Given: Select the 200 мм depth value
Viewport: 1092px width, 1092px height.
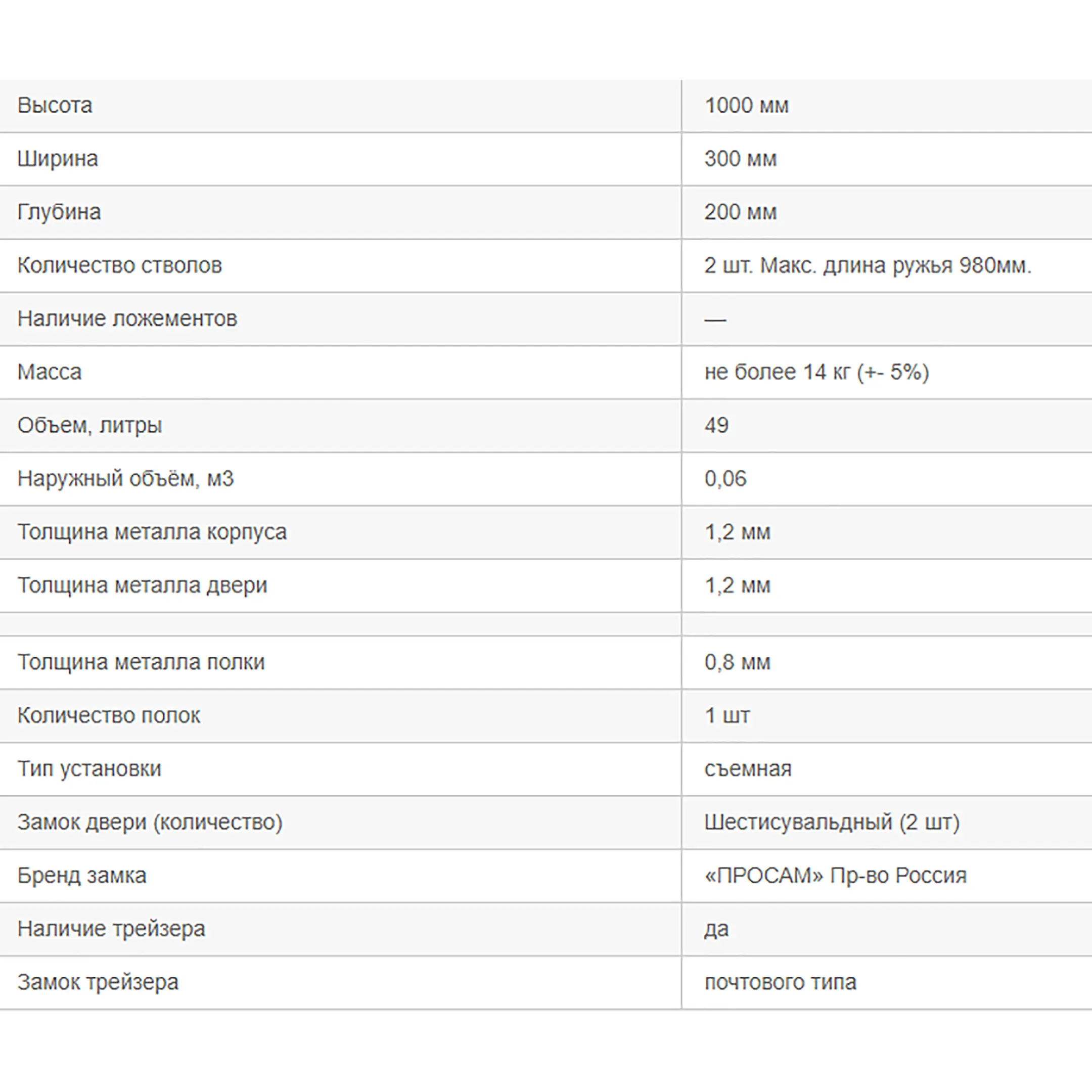Looking at the screenshot, I should coord(740,212).
